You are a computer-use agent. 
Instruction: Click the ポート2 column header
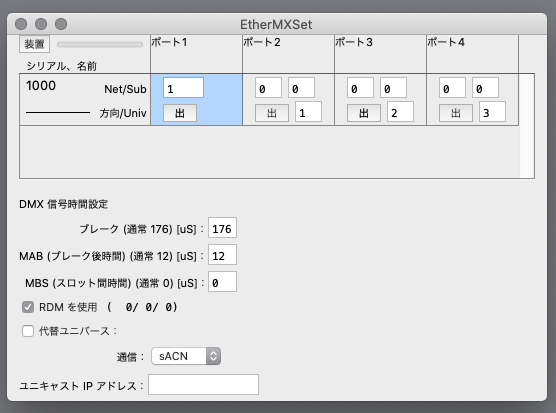click(288, 54)
